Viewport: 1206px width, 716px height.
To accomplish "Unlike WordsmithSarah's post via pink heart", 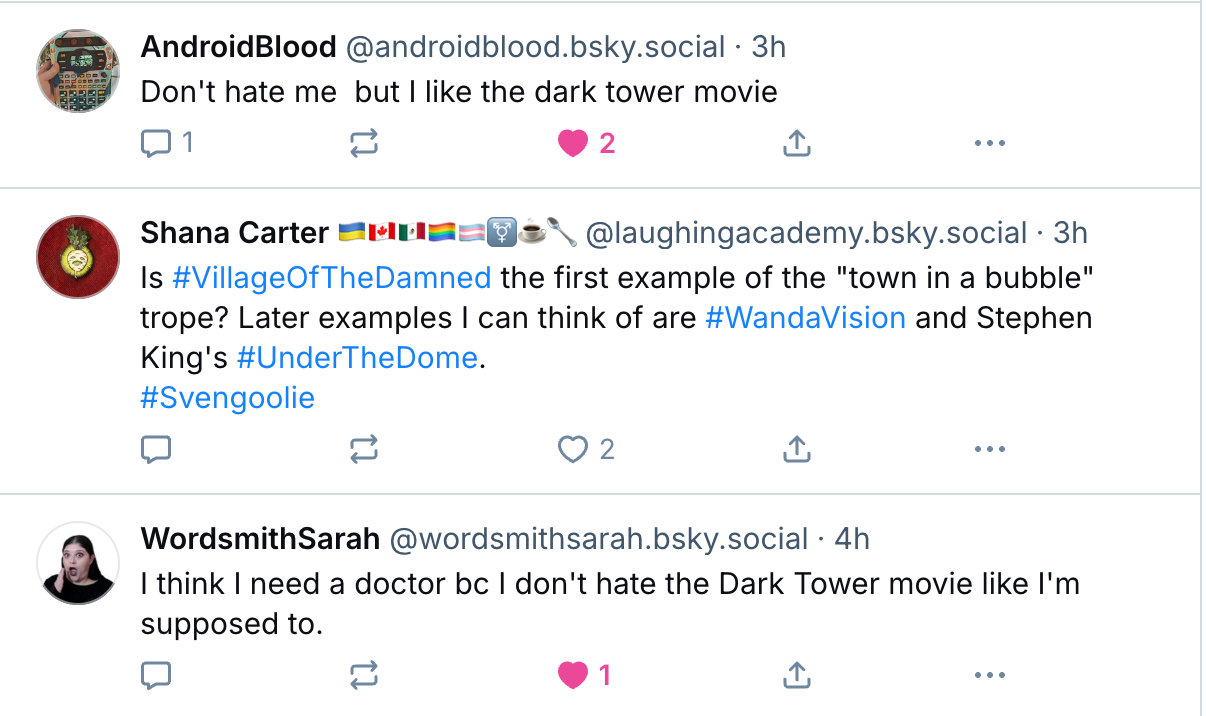I will (573, 676).
